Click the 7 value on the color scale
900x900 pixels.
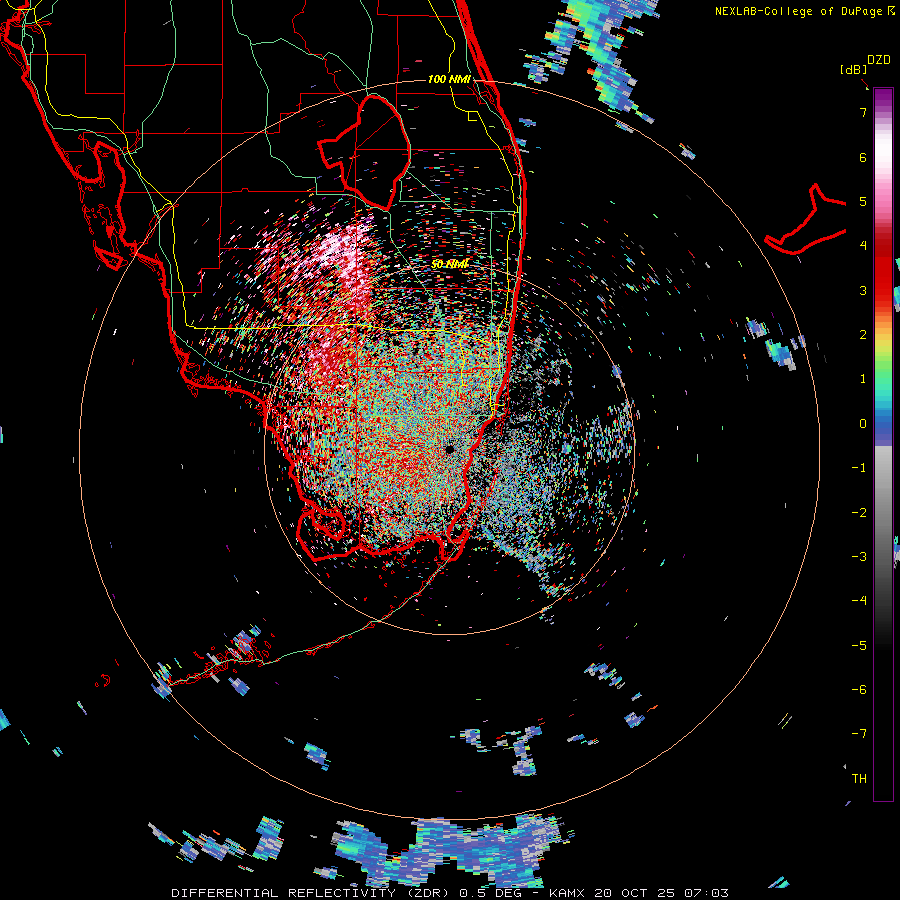863,112
